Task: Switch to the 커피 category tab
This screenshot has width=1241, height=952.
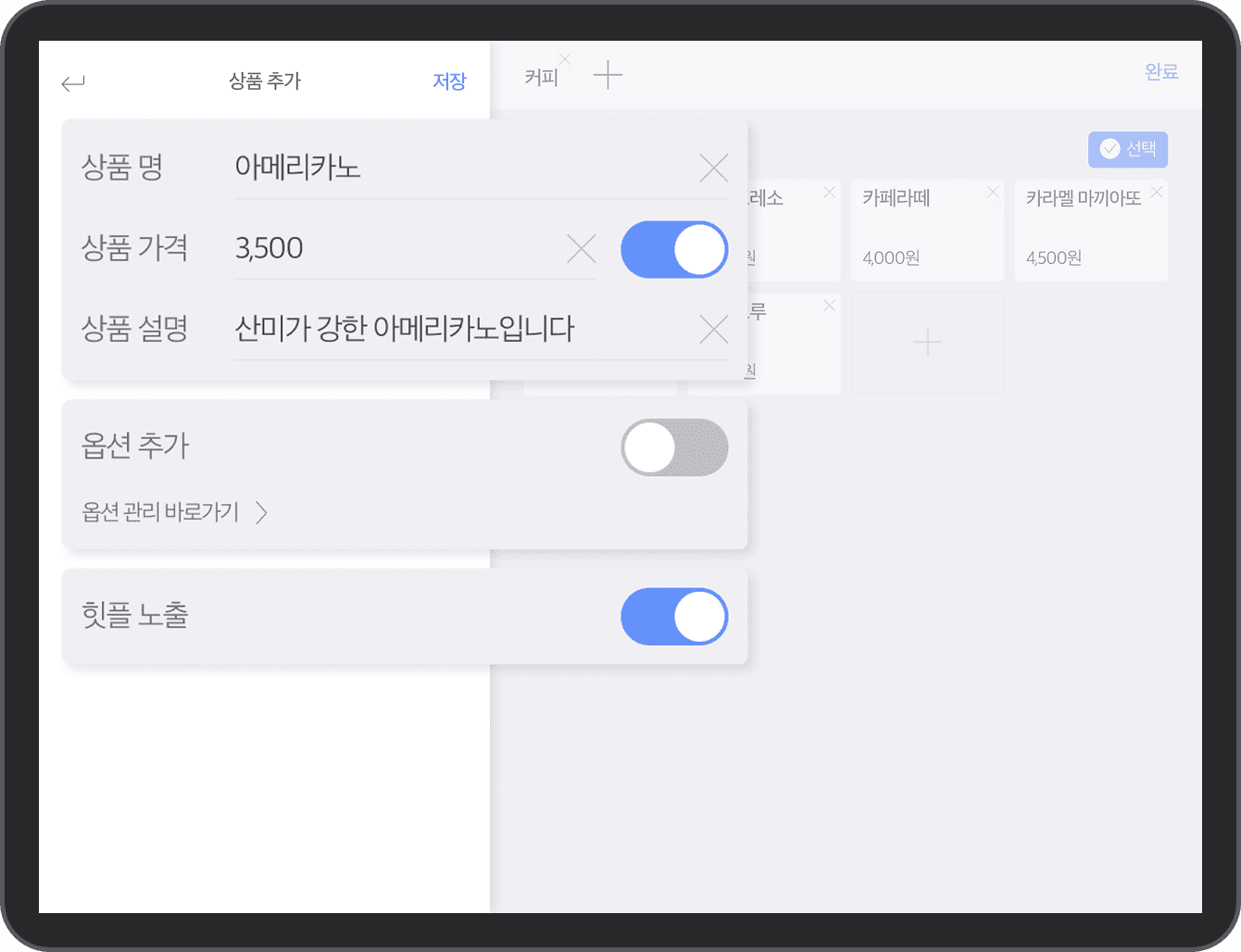Action: pyautogui.click(x=543, y=77)
